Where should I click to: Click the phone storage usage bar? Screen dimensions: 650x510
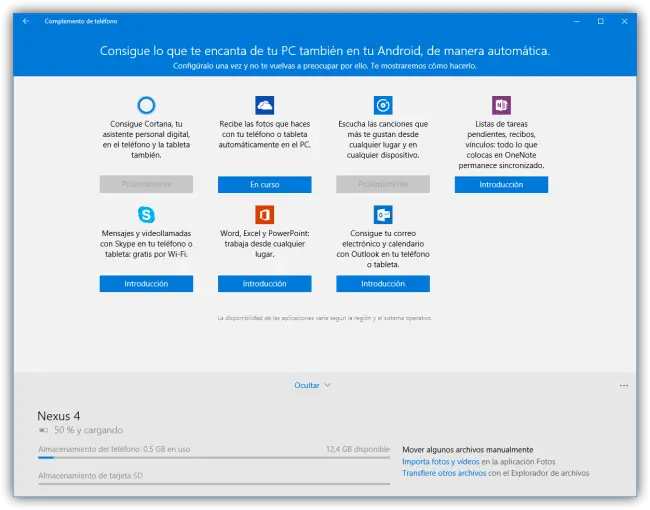tap(214, 457)
